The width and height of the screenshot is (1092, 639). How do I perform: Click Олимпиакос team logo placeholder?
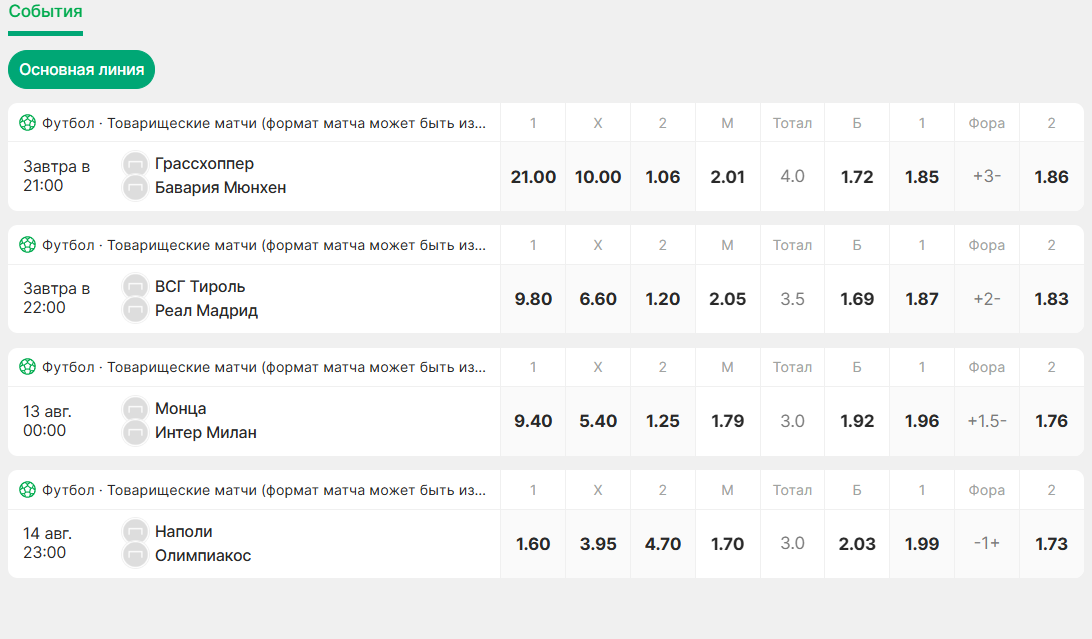coord(135,555)
